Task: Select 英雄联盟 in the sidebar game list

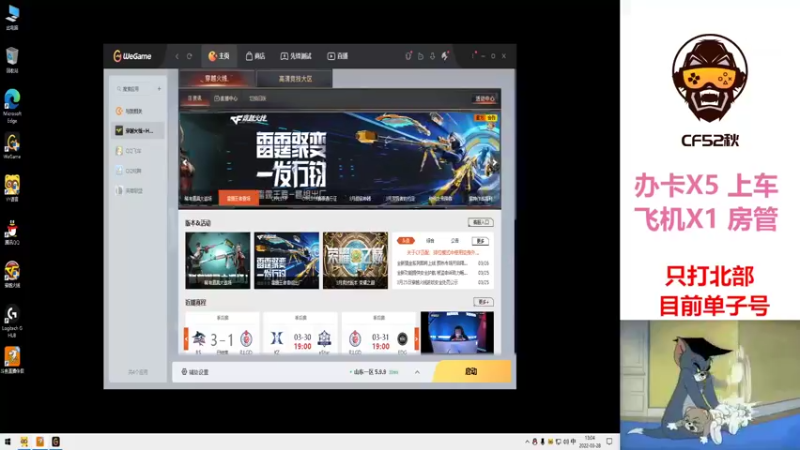Action: [137, 191]
